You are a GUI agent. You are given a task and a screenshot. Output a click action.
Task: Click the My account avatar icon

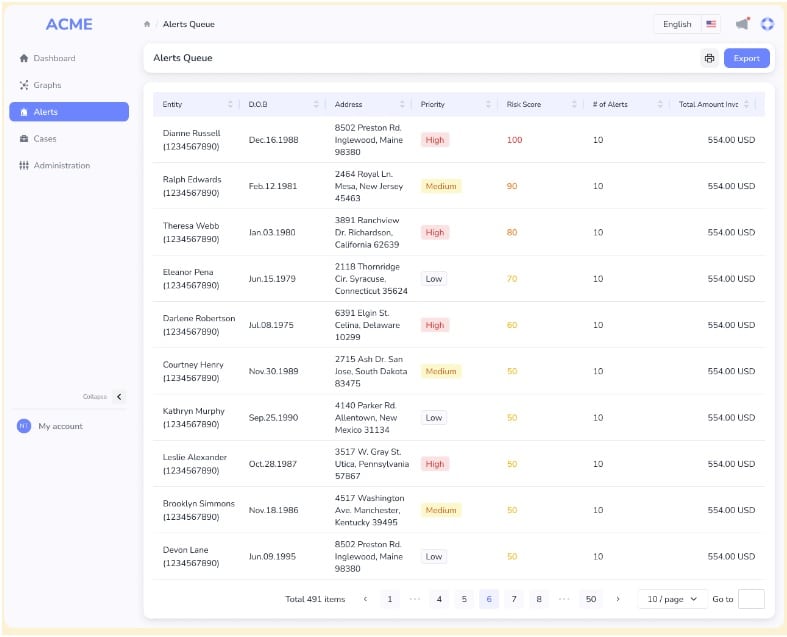coord(24,426)
